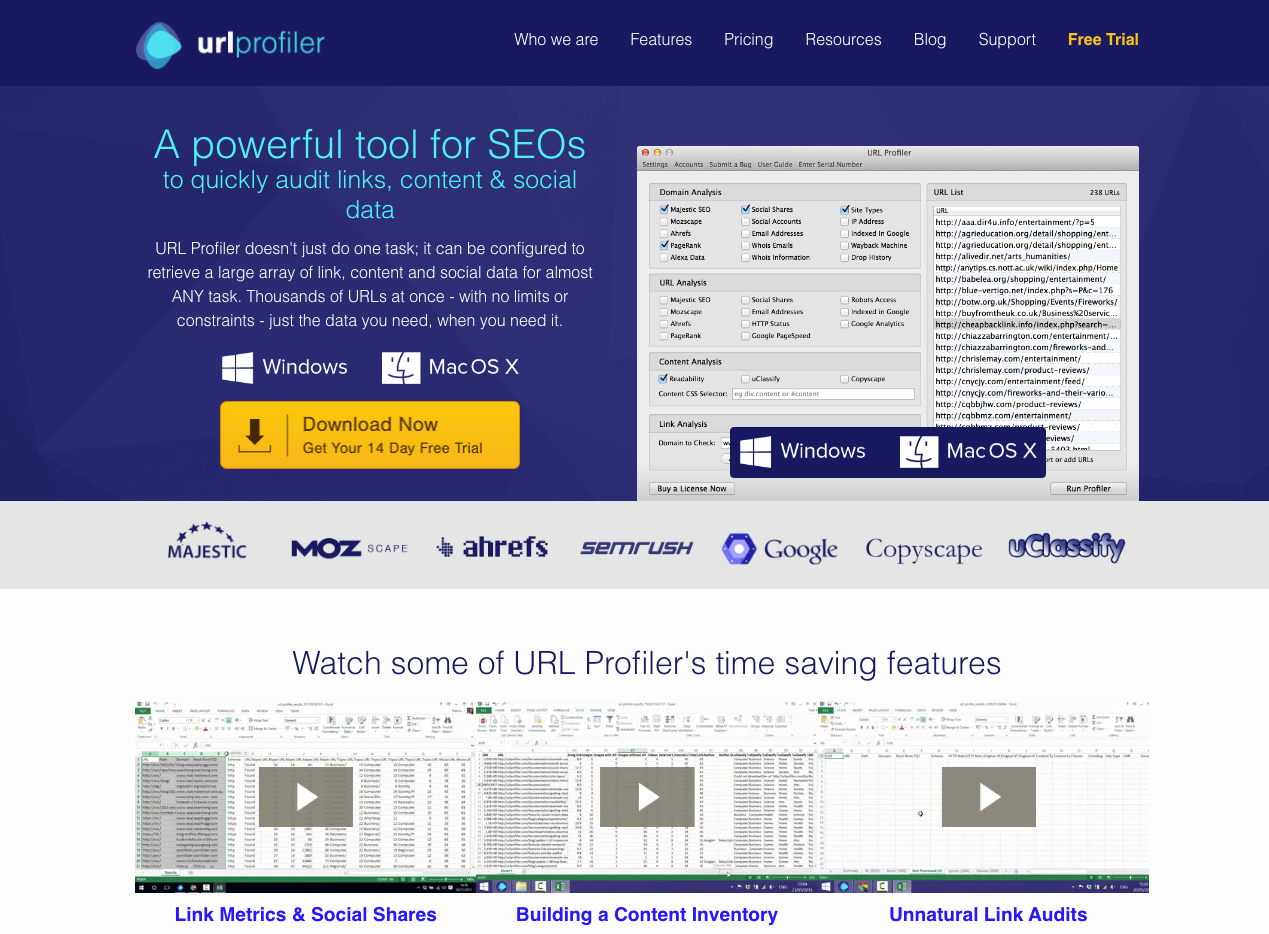Play the Unnatural Link Audits video

coord(989,796)
